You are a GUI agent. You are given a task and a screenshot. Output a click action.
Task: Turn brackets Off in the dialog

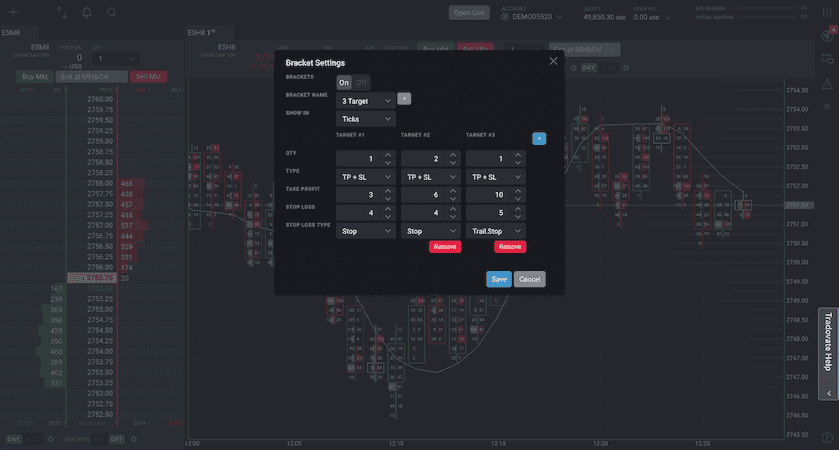[359, 82]
